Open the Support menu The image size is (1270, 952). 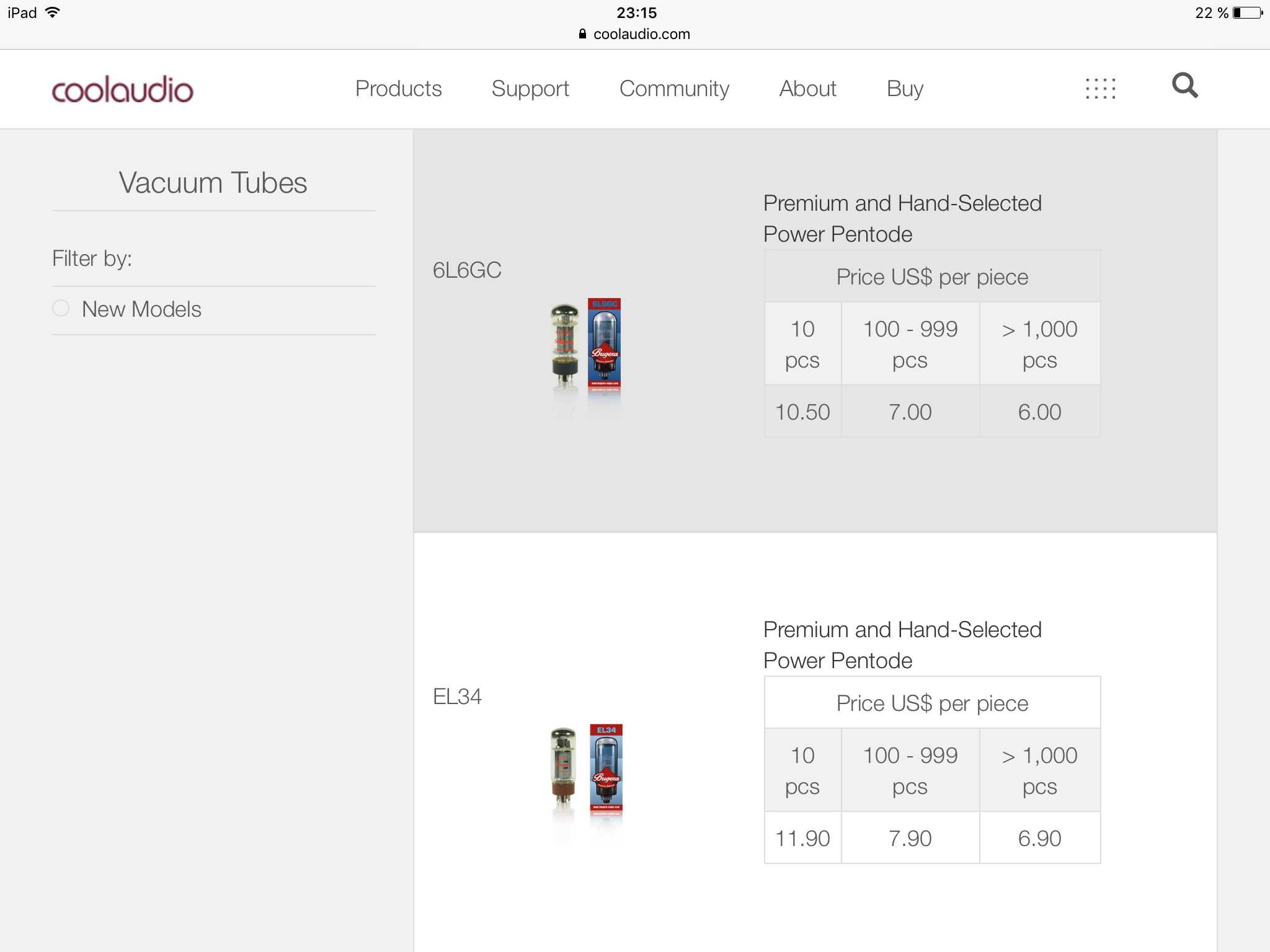click(530, 89)
